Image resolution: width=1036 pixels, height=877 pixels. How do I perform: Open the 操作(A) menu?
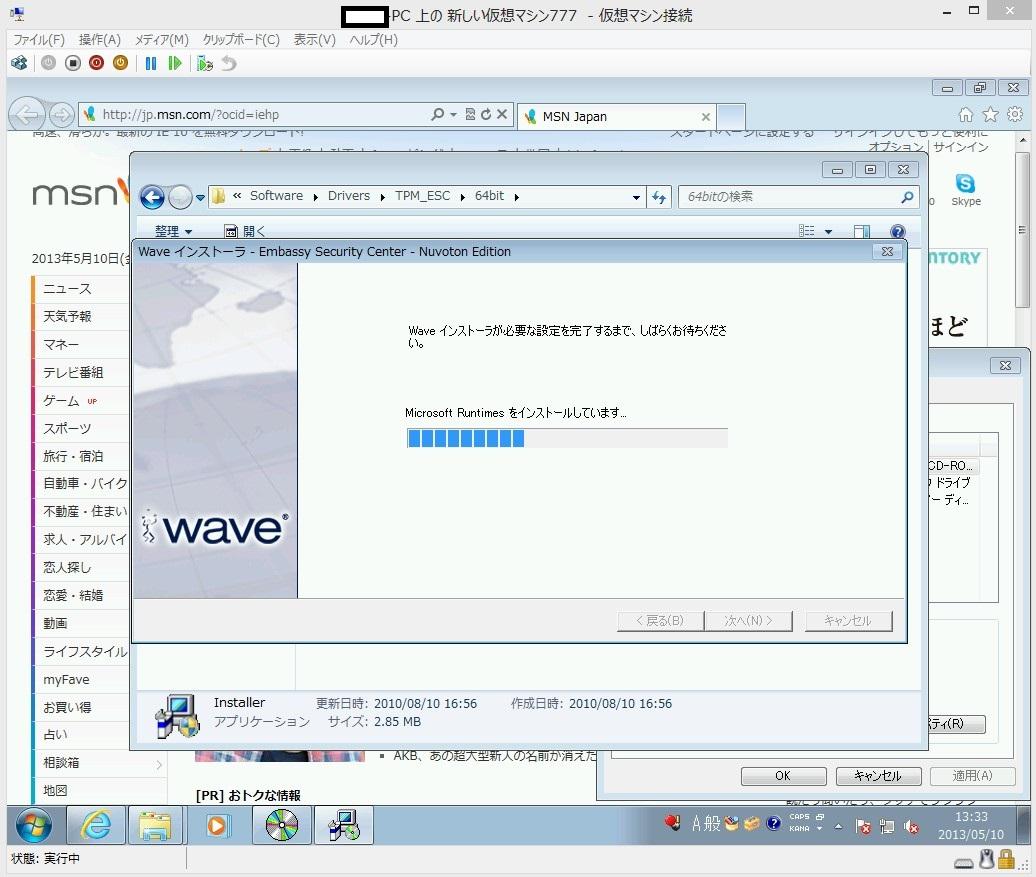tap(100, 40)
